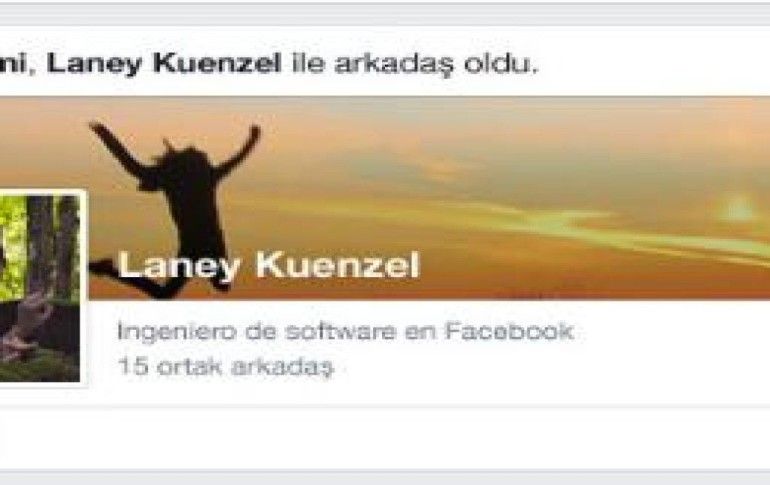Click the gray divider bar below the post
Viewport: 770px width, 485px height.
tap(385, 477)
